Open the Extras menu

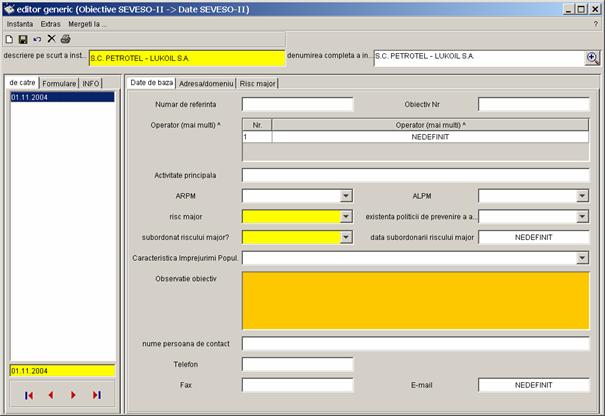pos(50,23)
